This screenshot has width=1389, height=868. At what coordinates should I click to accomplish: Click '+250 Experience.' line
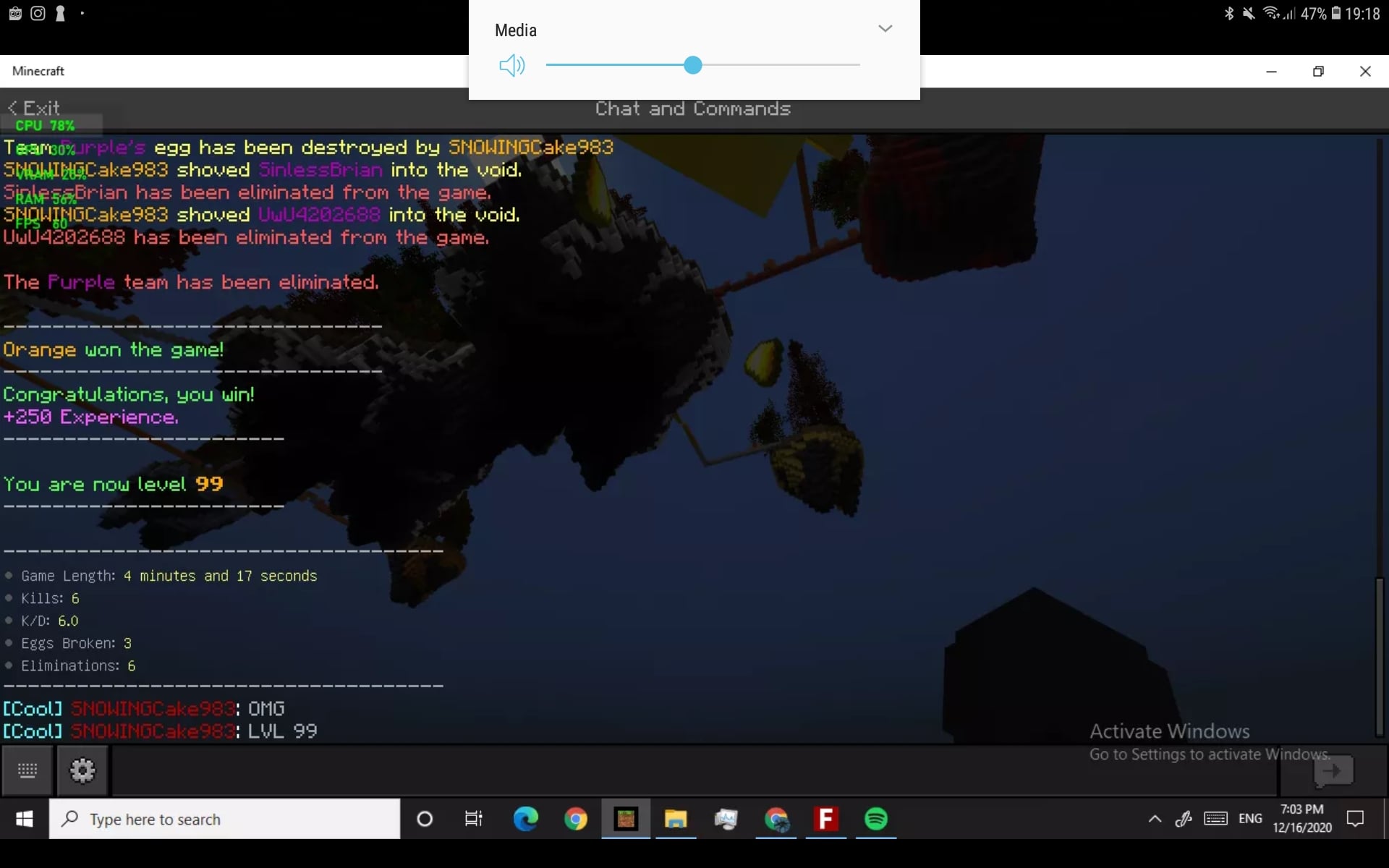(90, 417)
